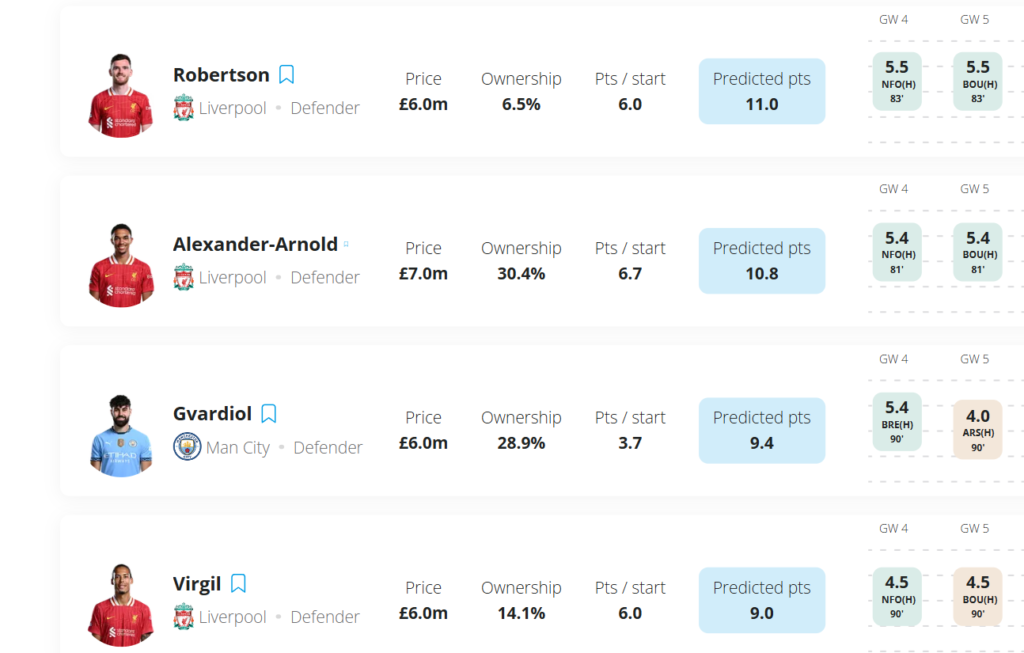
Task: Click the tiny bookmark beside Alexander-Arnold
Action: 347,244
